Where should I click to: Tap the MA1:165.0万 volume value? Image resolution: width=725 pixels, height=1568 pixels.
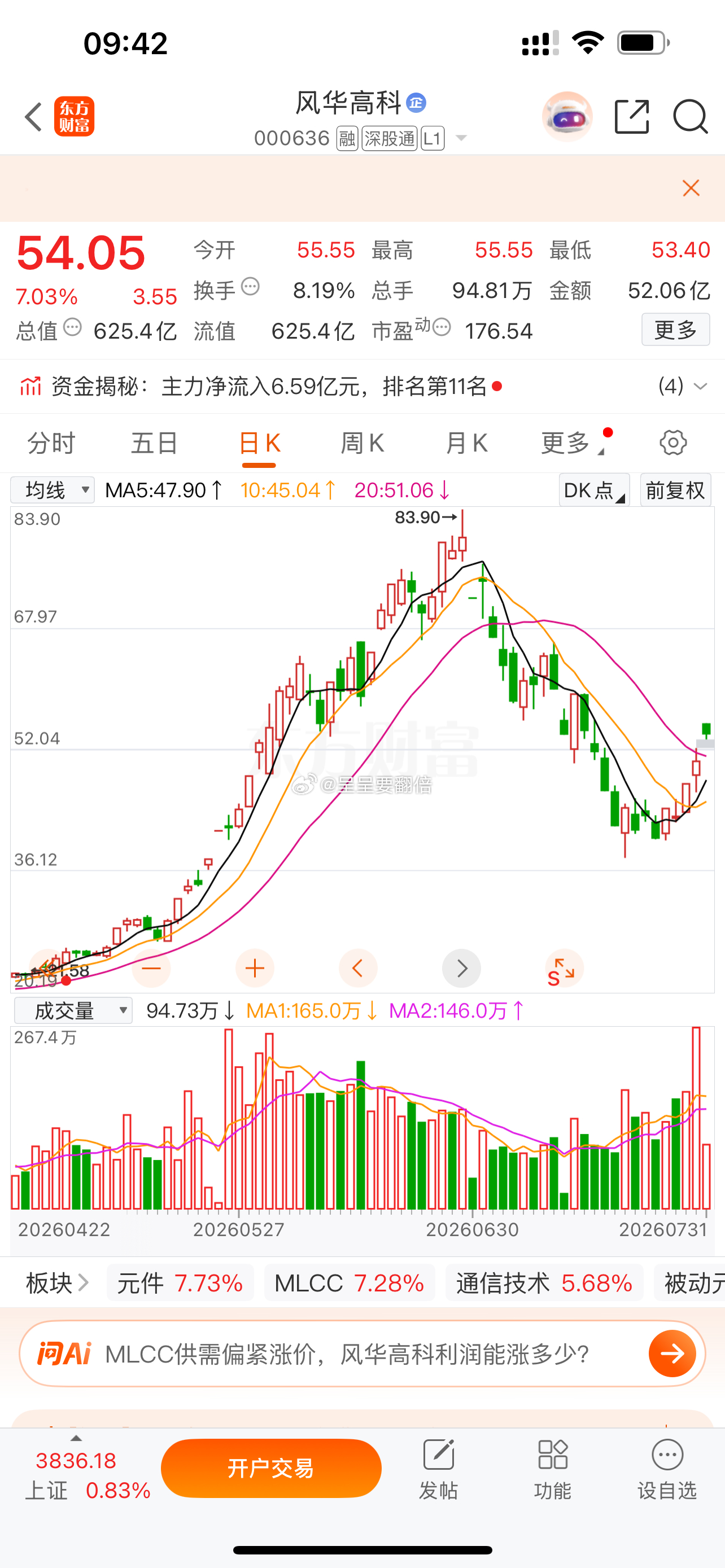[x=312, y=1011]
